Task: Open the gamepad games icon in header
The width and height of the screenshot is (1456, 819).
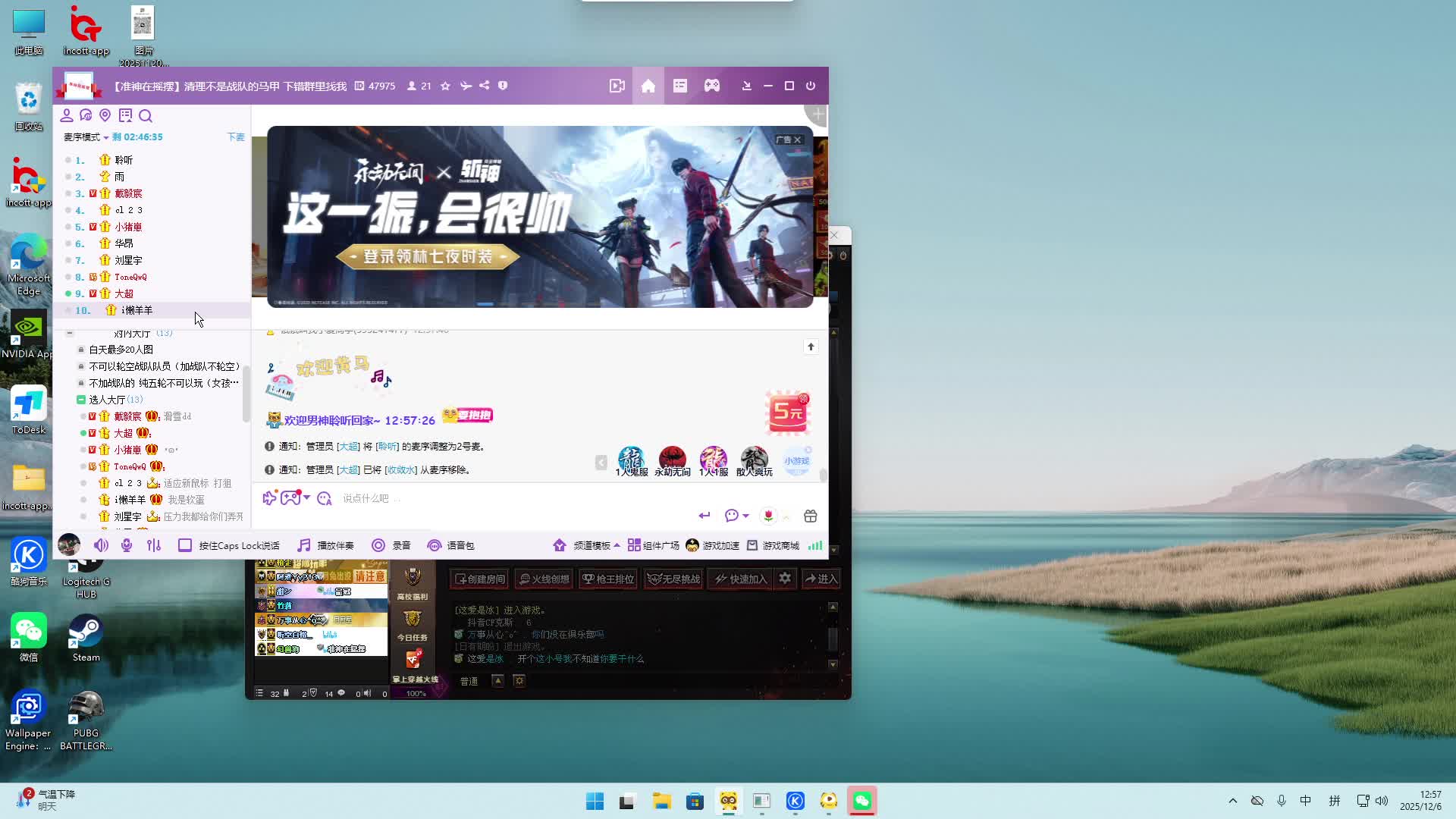Action: click(x=711, y=86)
